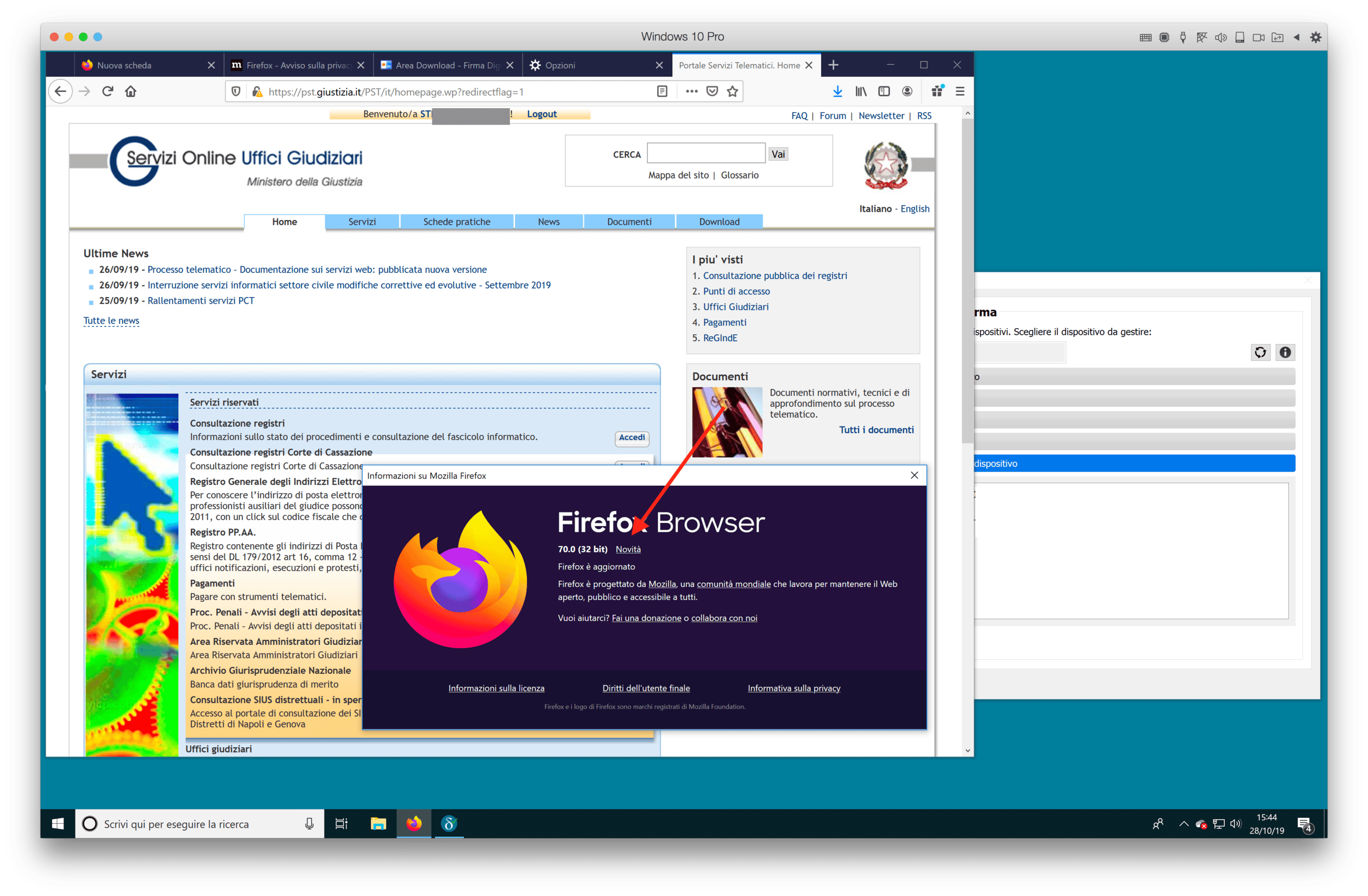Click browser page vertical scrollbar

click(967, 282)
